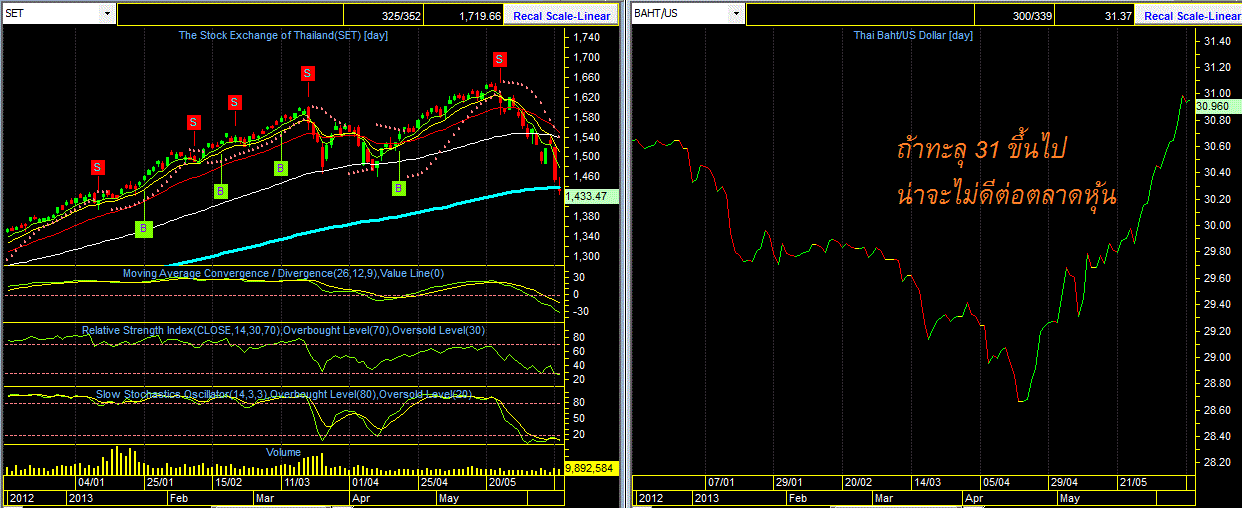The height and width of the screenshot is (508, 1242).
Task: Click the Moving Average Convergence / Divergence label
Action: click(283, 273)
